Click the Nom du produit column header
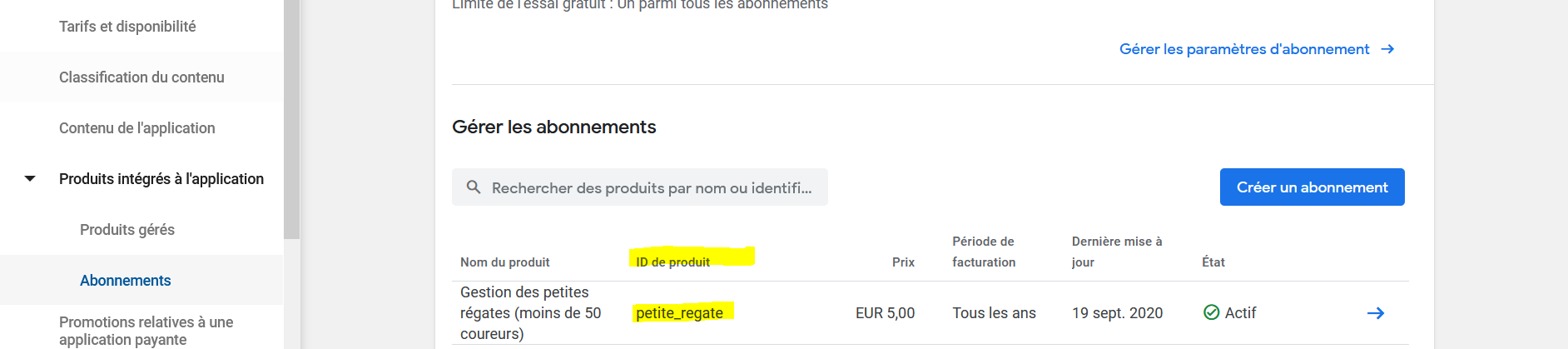Screen dimensions: 1568x349 (504, 262)
